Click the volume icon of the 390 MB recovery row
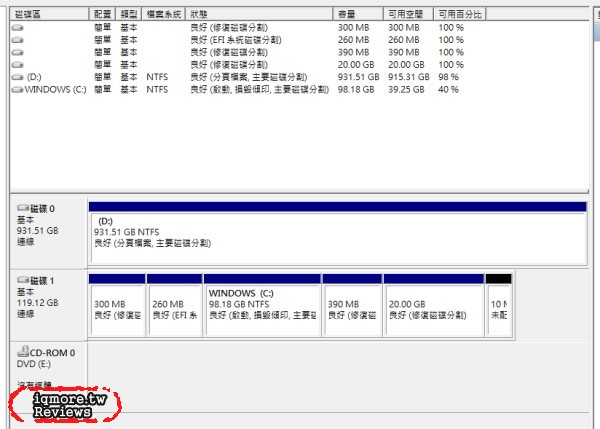Image resolution: width=600 pixels, height=429 pixels. [x=18, y=52]
